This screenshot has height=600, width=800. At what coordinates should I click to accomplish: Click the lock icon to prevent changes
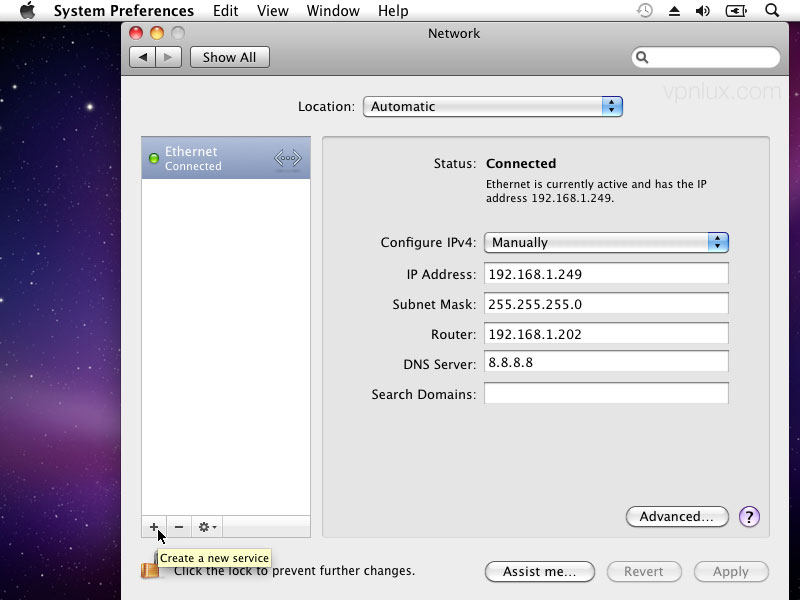[149, 568]
